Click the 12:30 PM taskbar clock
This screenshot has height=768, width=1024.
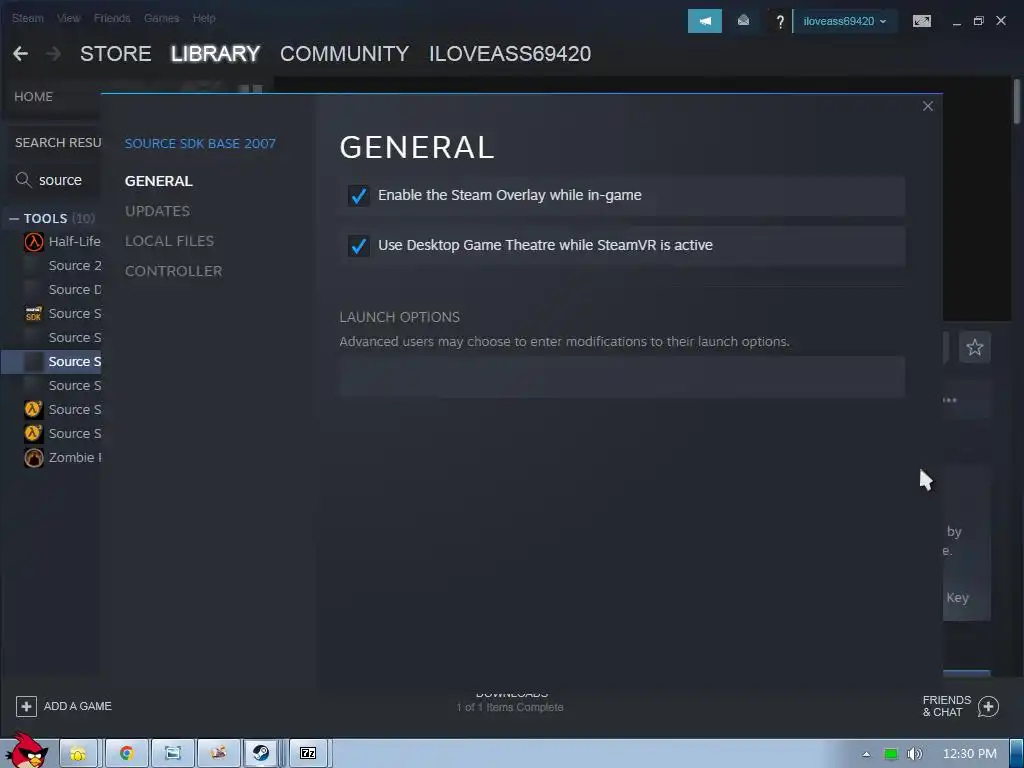point(970,754)
